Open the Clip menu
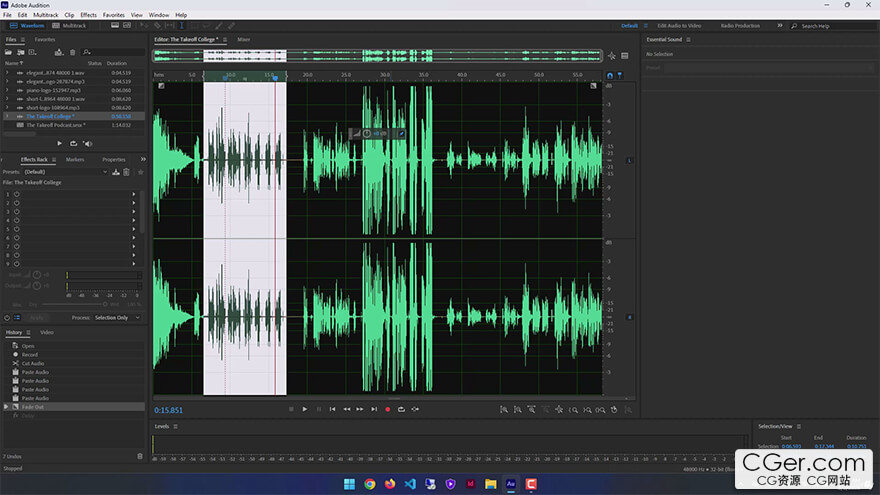 (x=69, y=15)
